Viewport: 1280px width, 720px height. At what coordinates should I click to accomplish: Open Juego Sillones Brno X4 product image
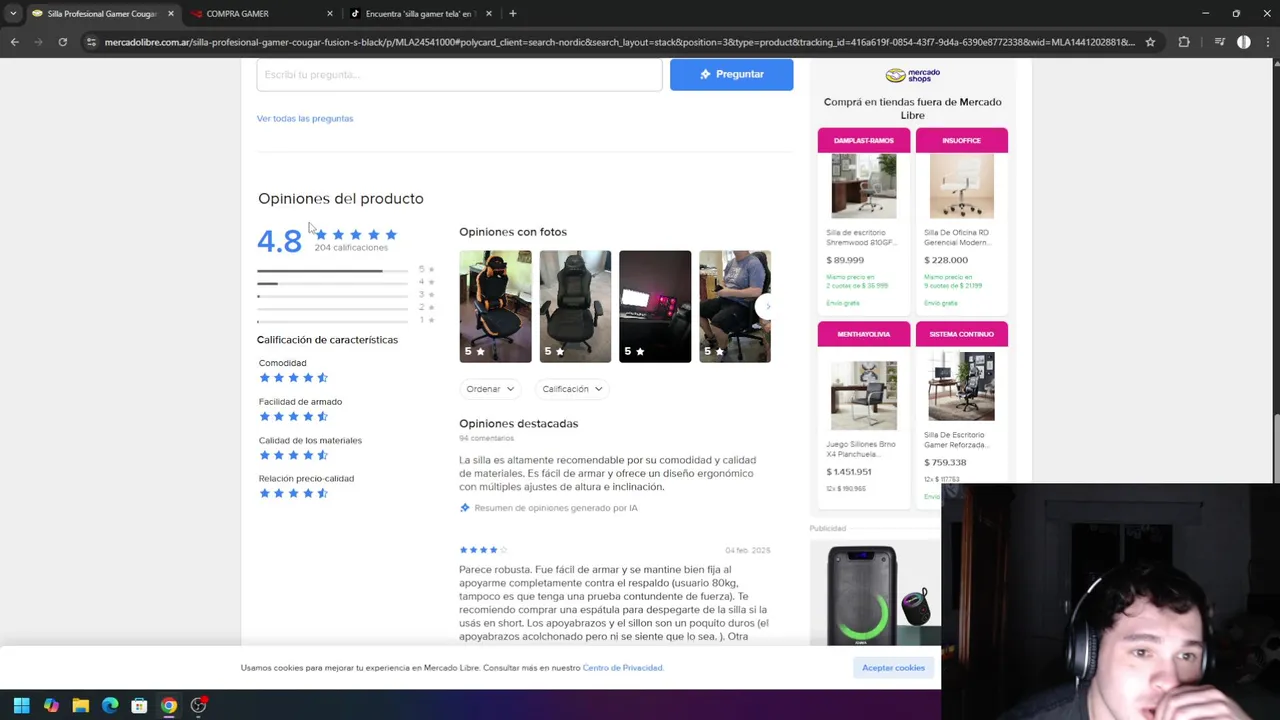864,396
